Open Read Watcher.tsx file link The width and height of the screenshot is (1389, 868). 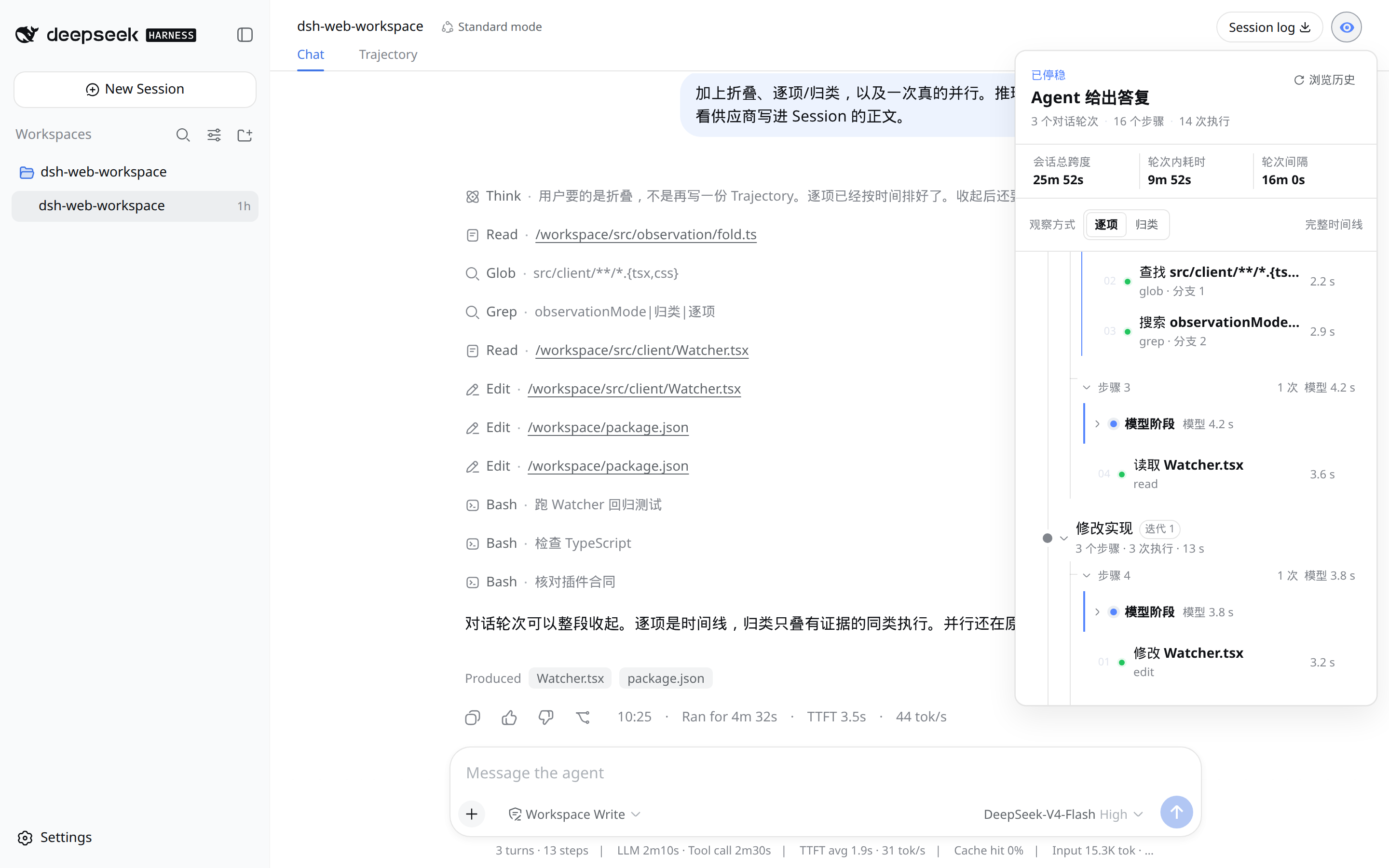pos(642,350)
